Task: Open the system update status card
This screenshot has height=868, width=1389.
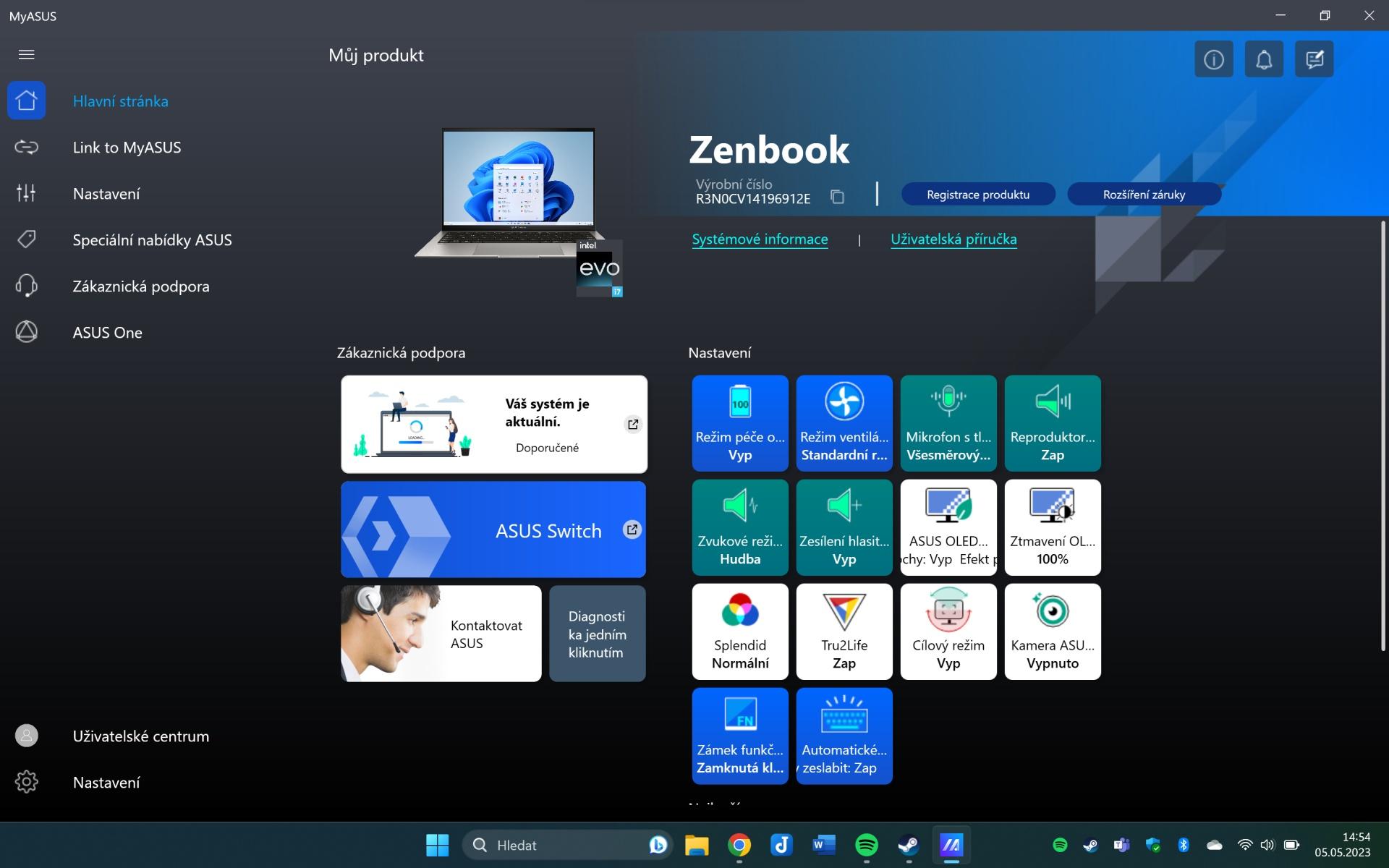Action: (x=494, y=424)
